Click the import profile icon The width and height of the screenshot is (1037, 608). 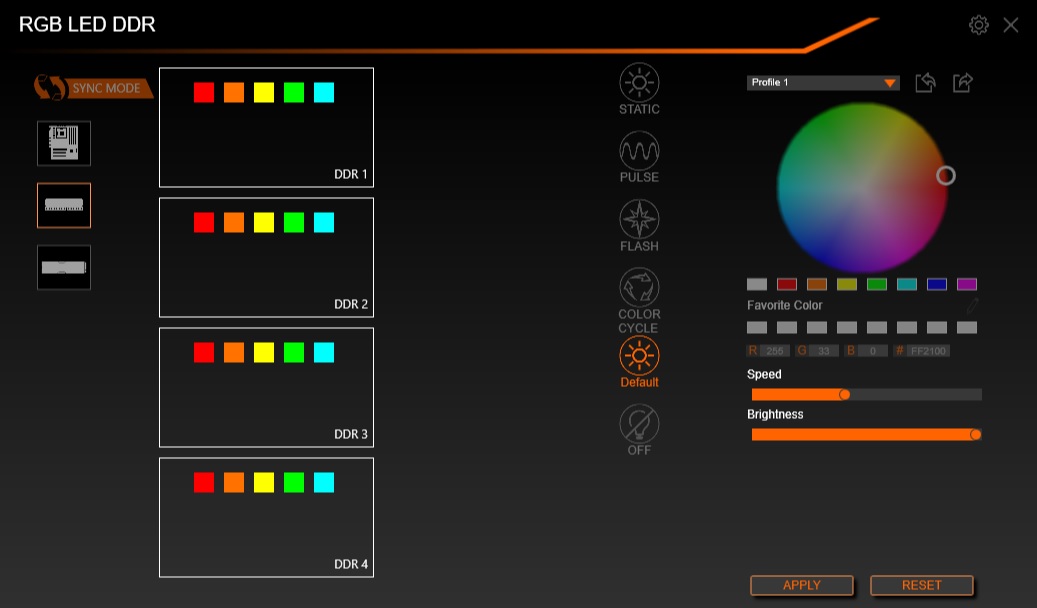[x=925, y=83]
